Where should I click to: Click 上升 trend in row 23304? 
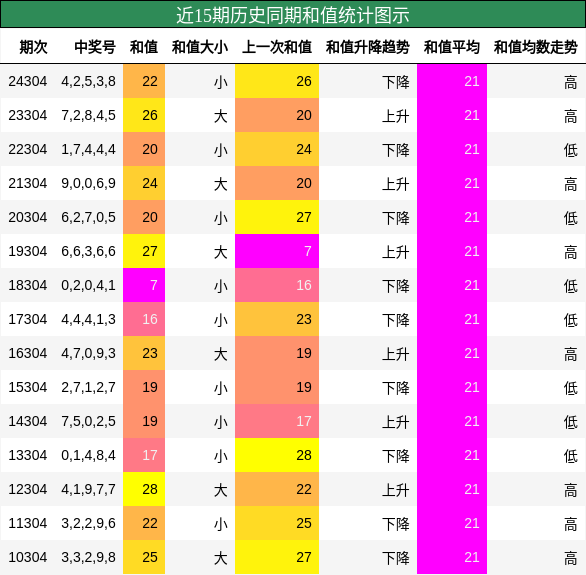point(396,116)
